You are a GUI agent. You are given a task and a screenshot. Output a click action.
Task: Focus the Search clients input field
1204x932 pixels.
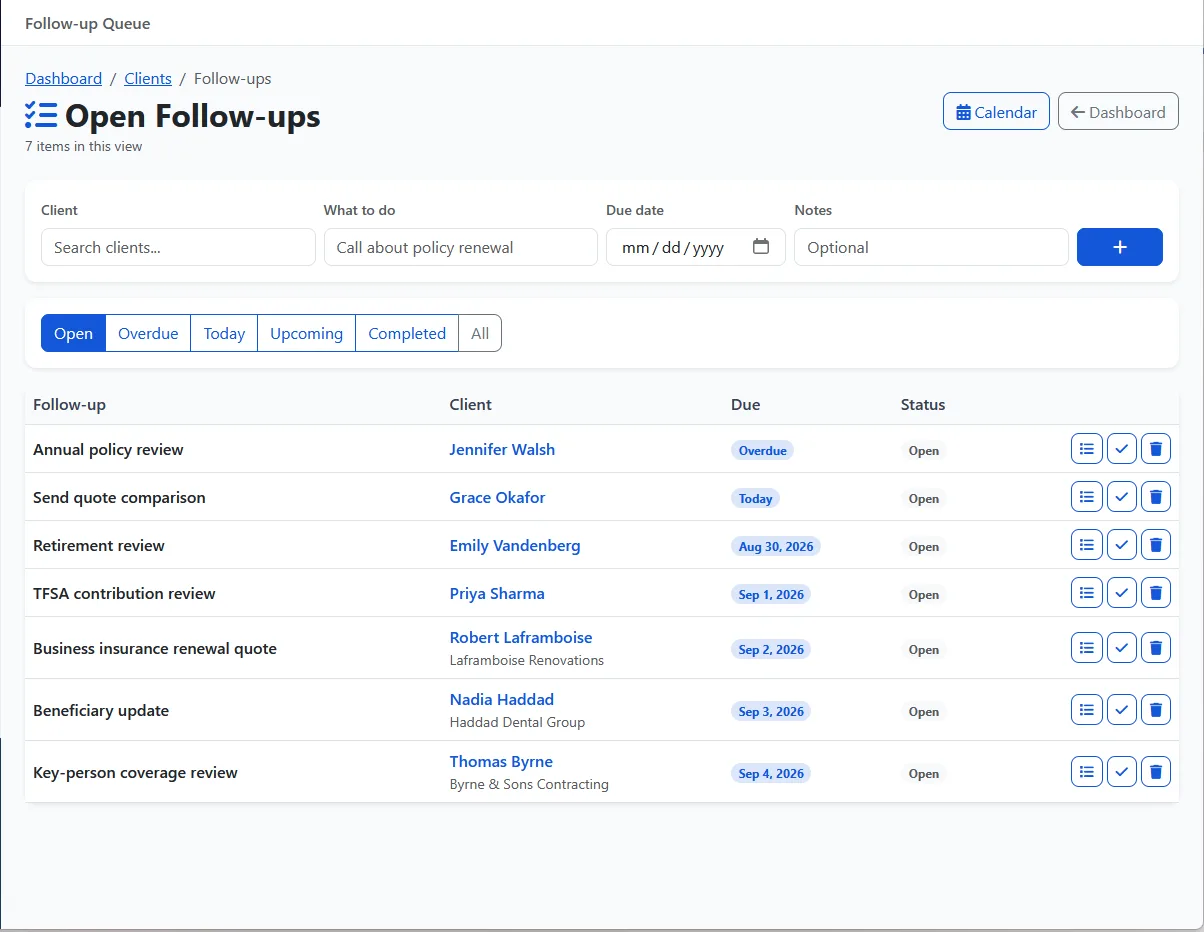pyautogui.click(x=178, y=247)
